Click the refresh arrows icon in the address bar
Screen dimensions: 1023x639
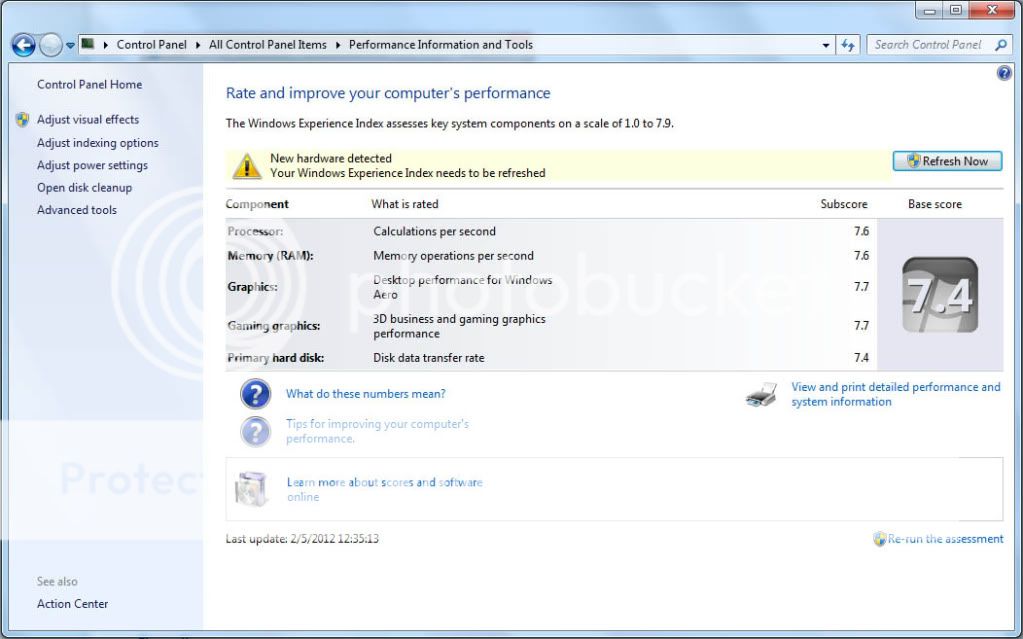click(x=847, y=44)
